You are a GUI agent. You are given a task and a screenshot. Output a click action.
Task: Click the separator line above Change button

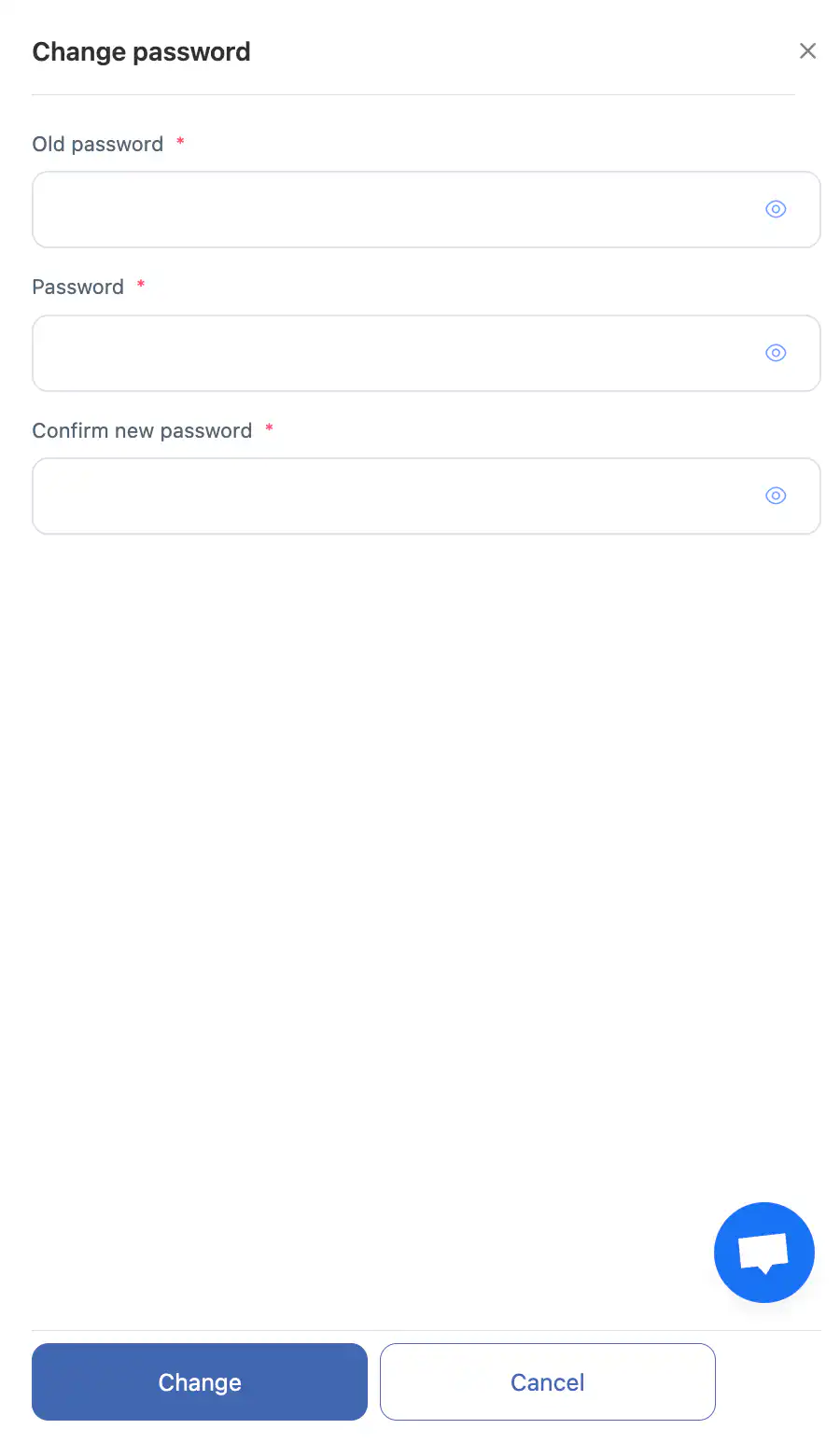pyautogui.click(x=426, y=1330)
